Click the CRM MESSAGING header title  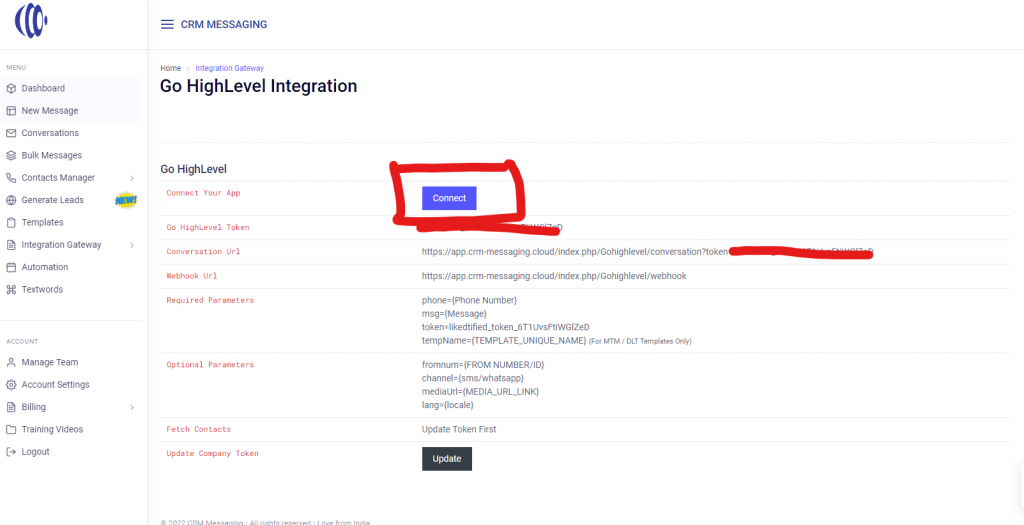coord(224,25)
